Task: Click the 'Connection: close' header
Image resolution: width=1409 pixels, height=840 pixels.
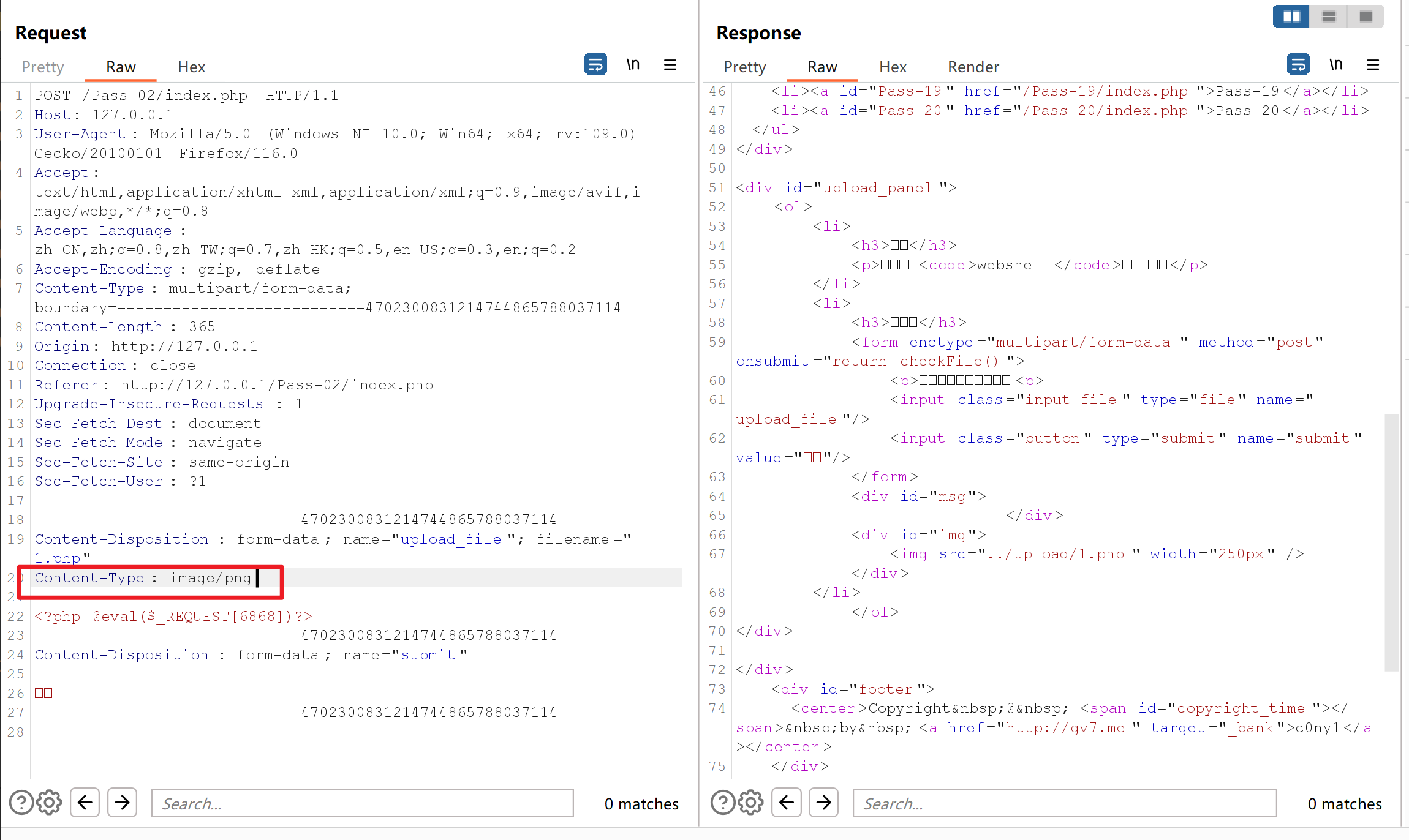Action: [x=115, y=366]
